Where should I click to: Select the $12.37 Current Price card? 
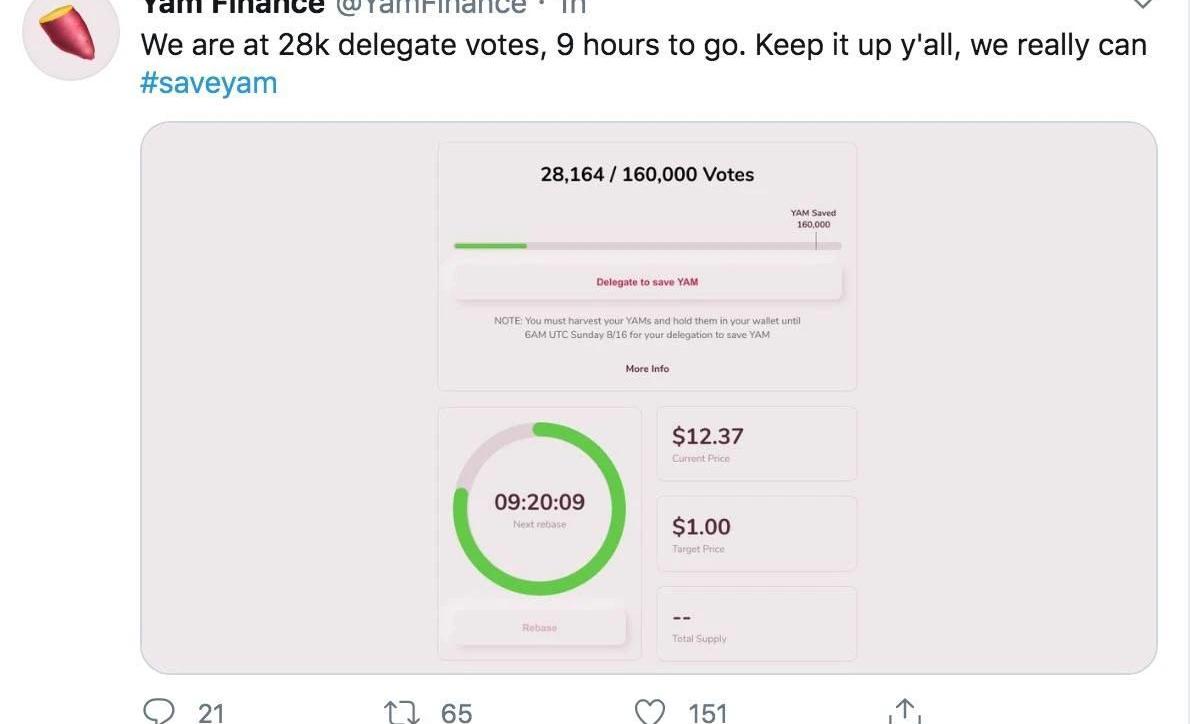coord(756,444)
